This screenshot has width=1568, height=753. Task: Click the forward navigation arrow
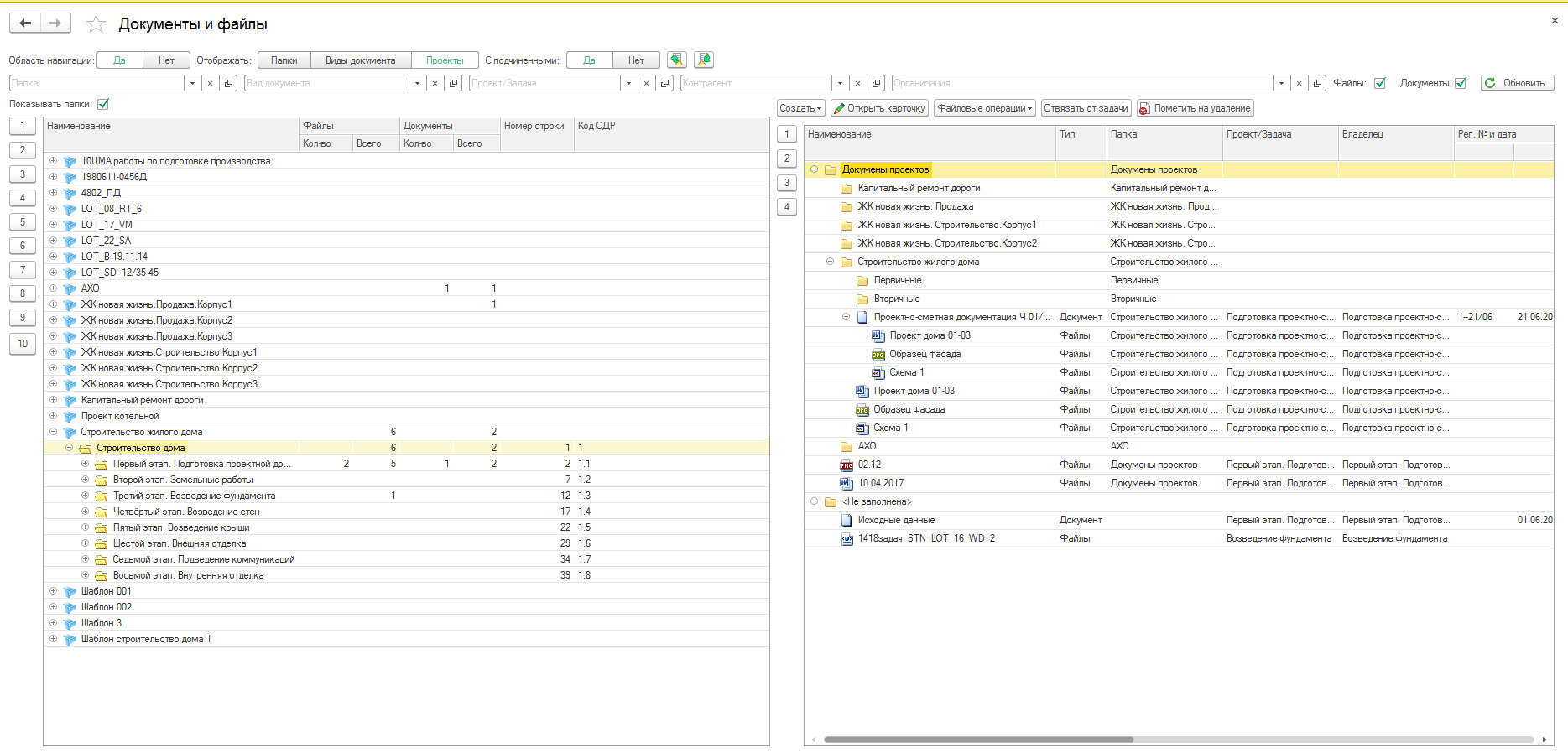pos(55,23)
